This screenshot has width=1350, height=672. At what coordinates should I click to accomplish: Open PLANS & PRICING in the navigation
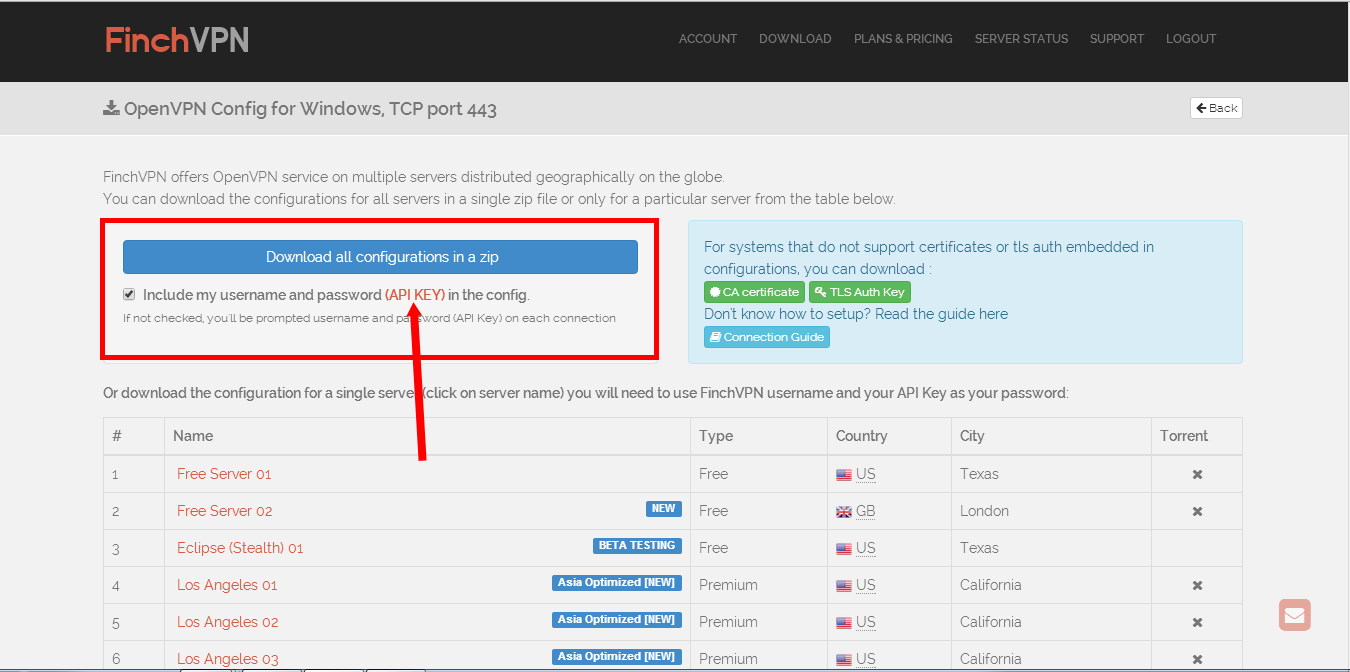(x=903, y=39)
